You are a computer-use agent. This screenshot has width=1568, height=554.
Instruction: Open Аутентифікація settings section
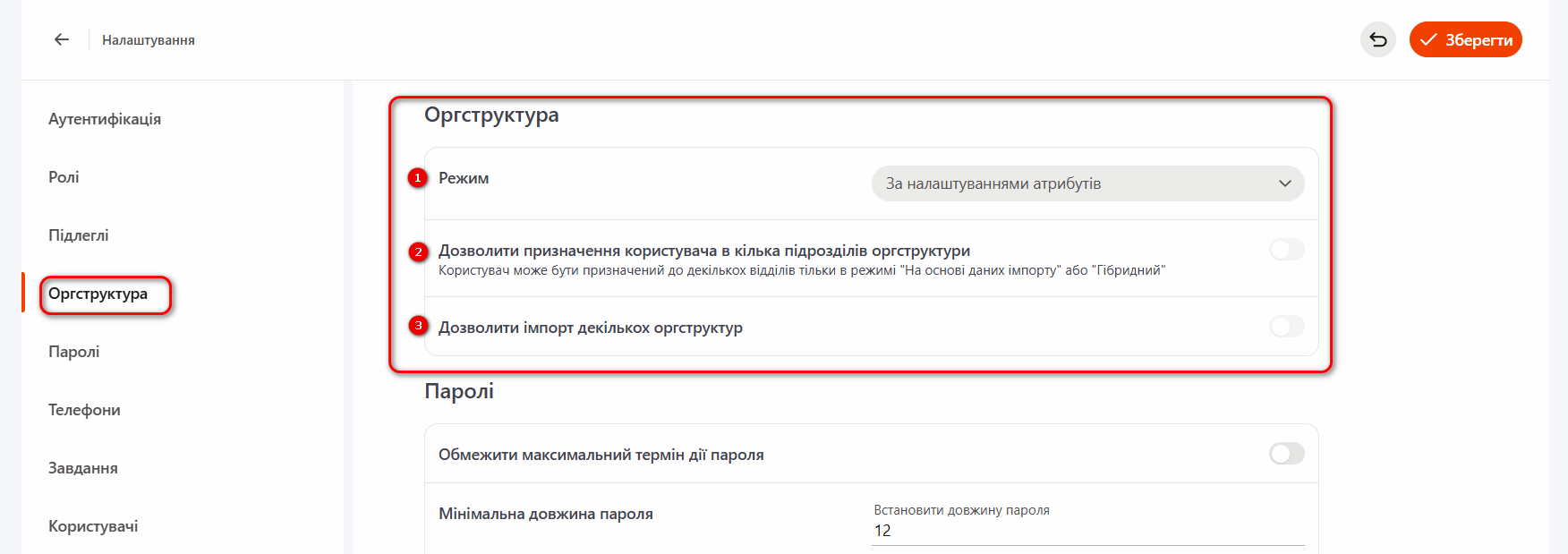[x=105, y=119]
